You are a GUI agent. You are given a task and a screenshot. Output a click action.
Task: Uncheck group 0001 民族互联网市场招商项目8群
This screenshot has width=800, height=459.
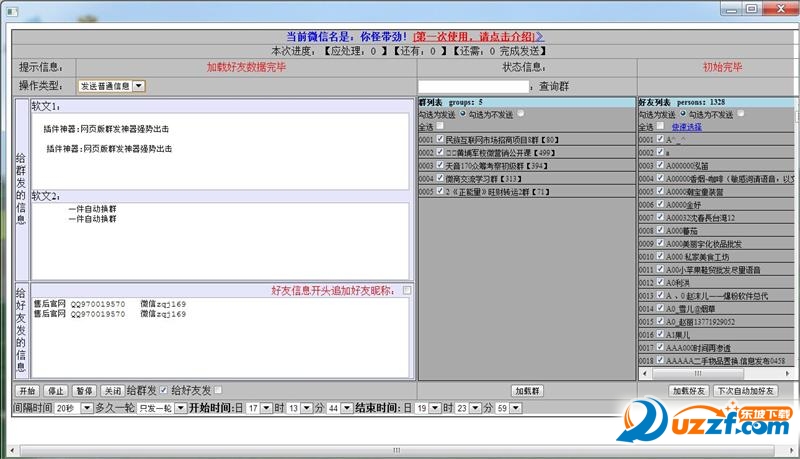440,139
